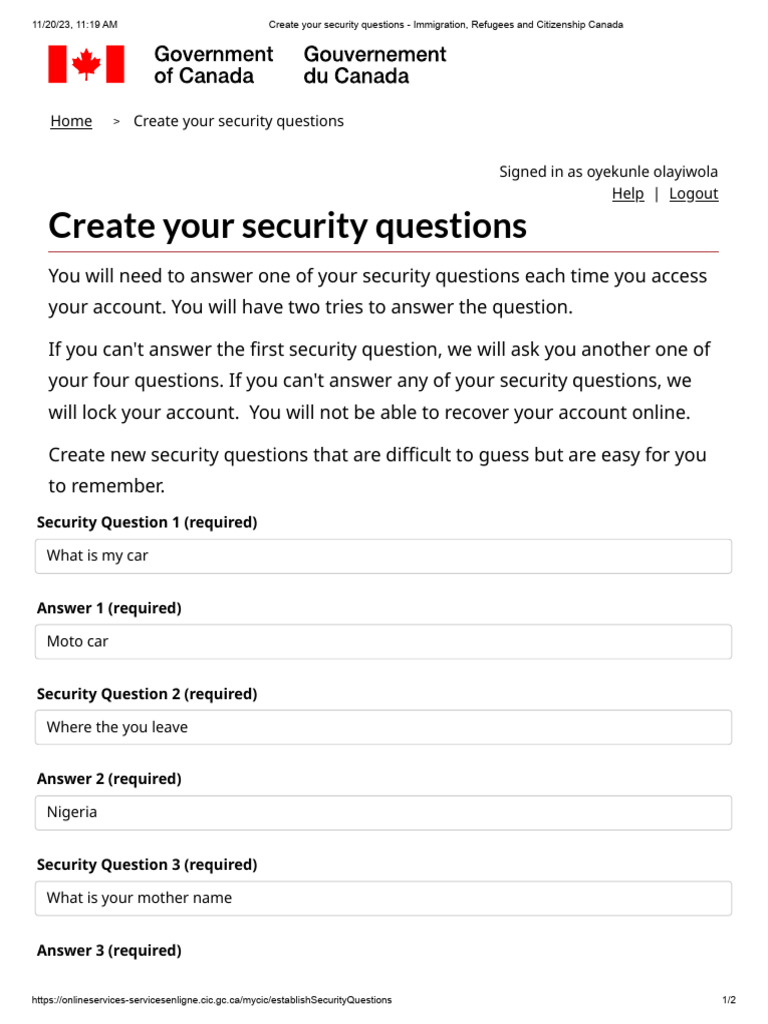Click the Security Question 2 field

click(383, 727)
